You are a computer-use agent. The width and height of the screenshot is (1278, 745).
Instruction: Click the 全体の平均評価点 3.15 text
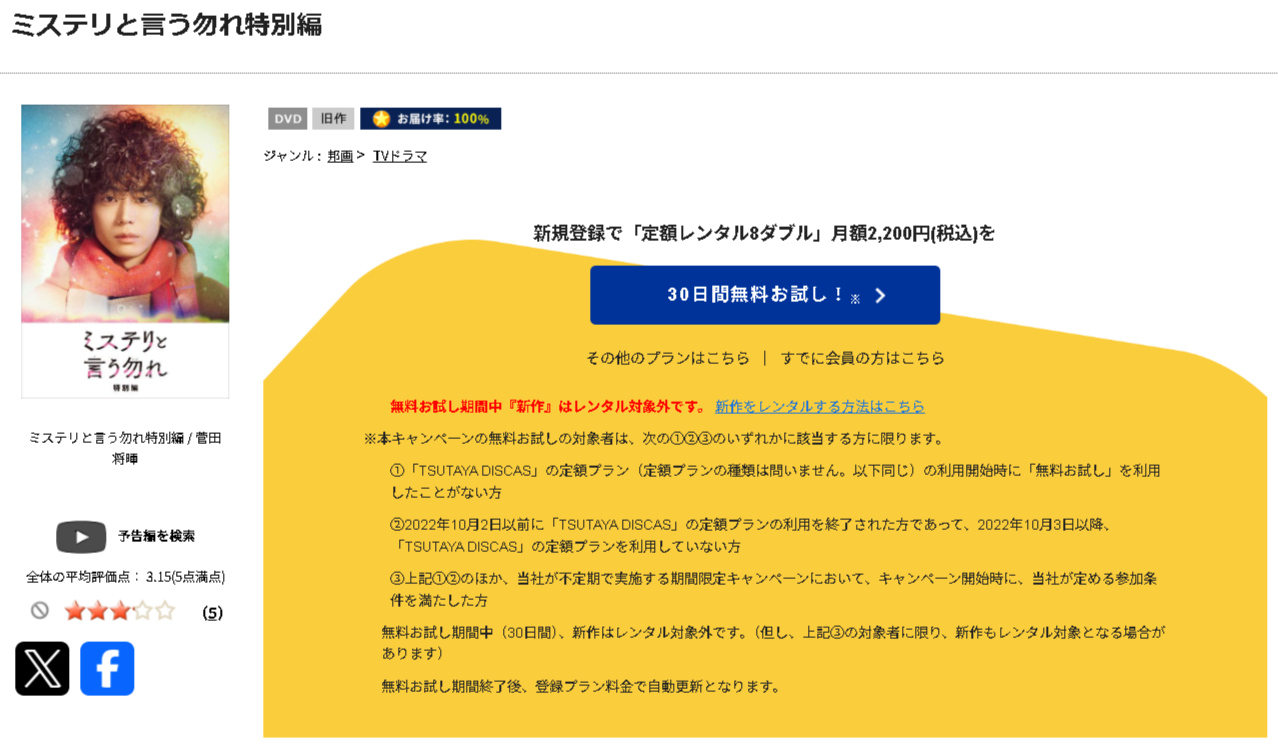click(x=125, y=577)
